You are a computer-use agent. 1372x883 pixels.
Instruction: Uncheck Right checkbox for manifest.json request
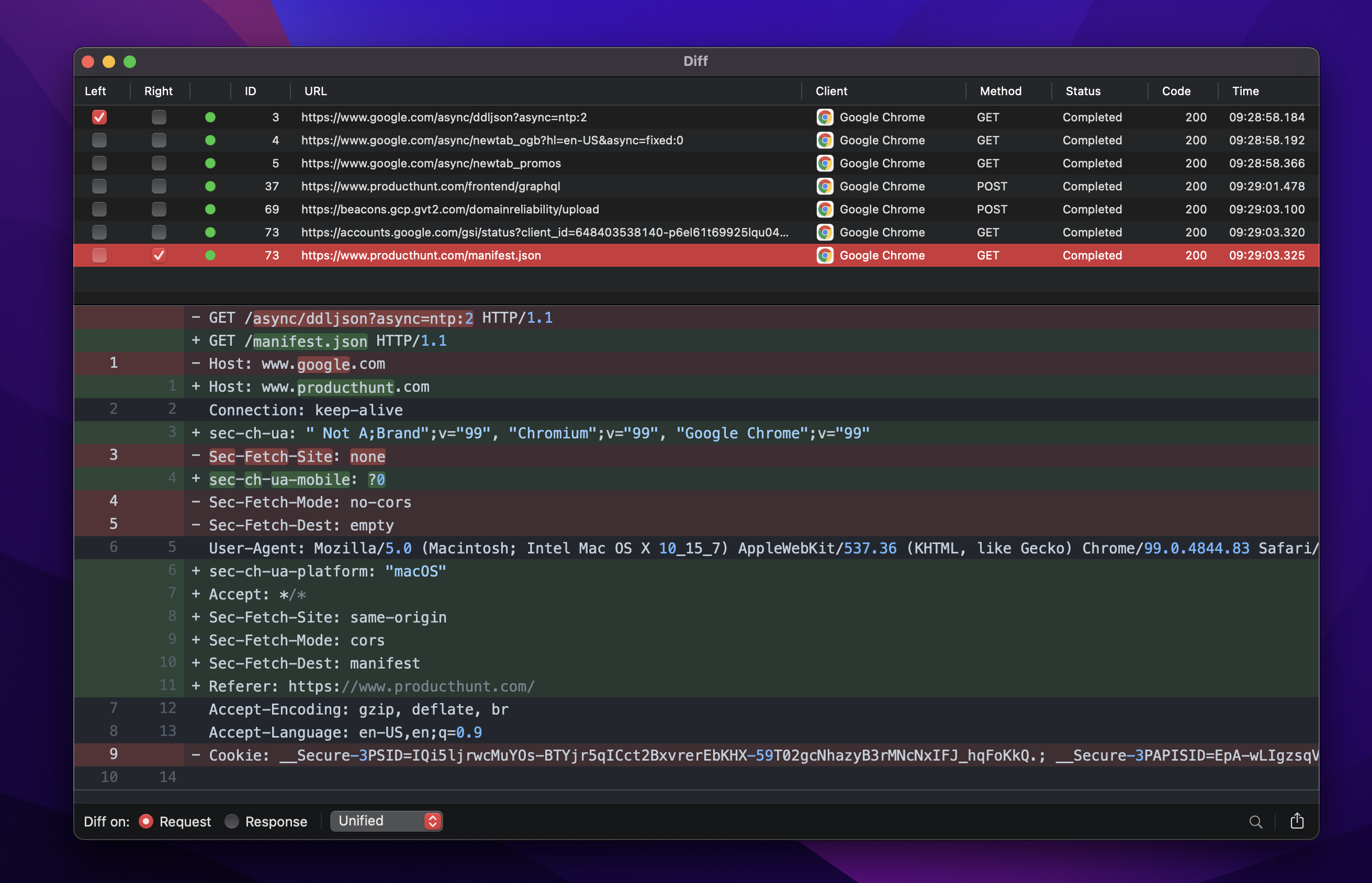159,255
